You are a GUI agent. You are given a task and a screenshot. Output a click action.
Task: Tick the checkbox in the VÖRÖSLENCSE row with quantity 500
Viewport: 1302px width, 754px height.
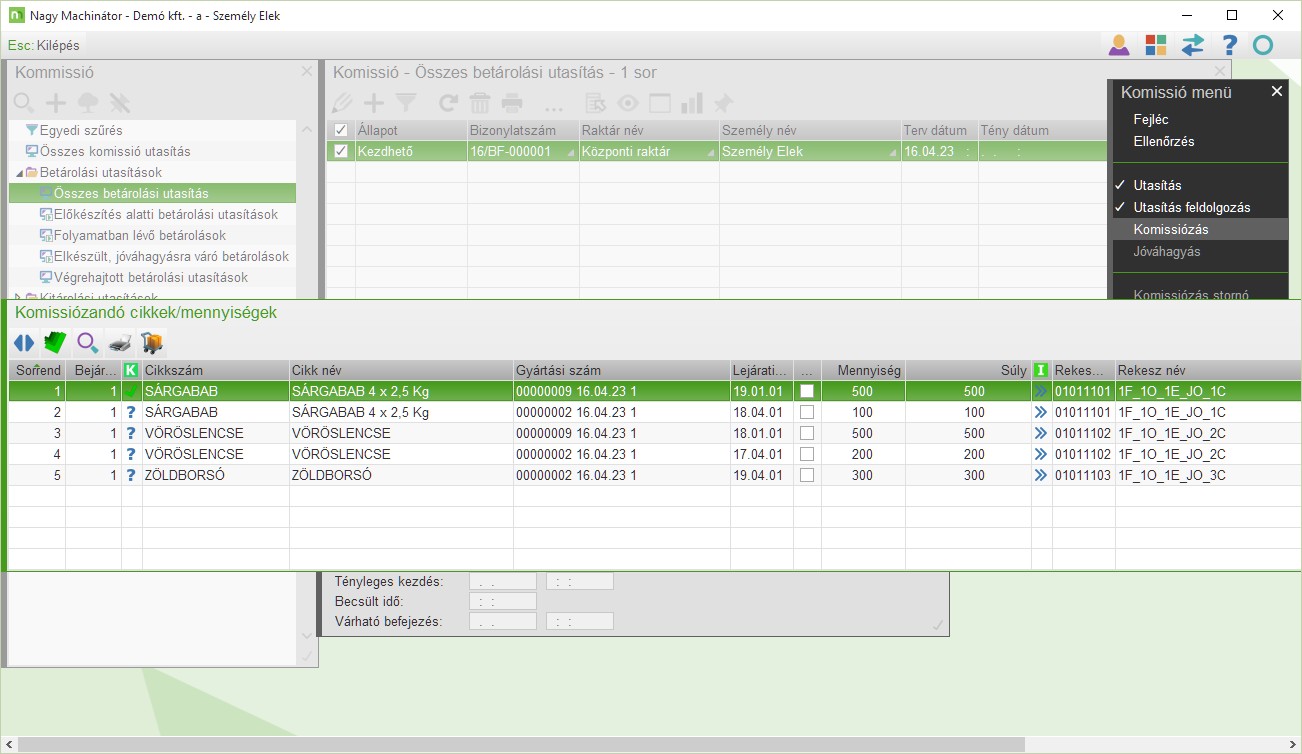pos(807,433)
